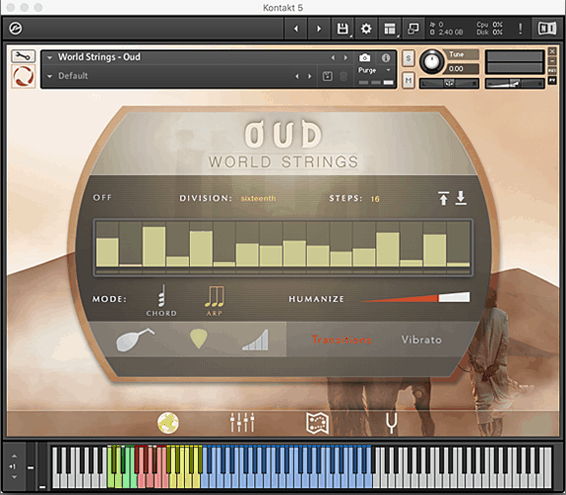Viewport: 566px width, 495px height.
Task: Click the volume slider under output meters
Action: (514, 83)
